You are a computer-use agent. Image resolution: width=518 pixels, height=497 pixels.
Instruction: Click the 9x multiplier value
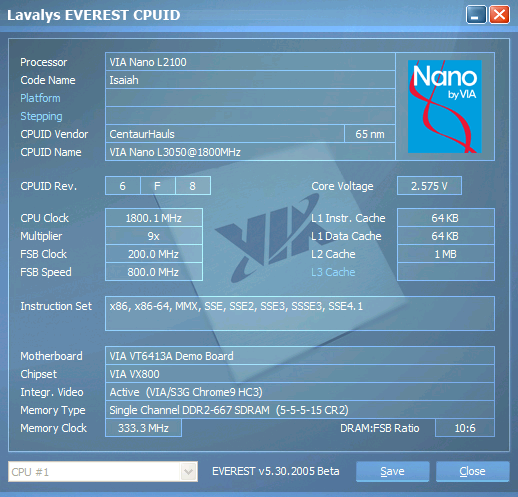(154, 236)
